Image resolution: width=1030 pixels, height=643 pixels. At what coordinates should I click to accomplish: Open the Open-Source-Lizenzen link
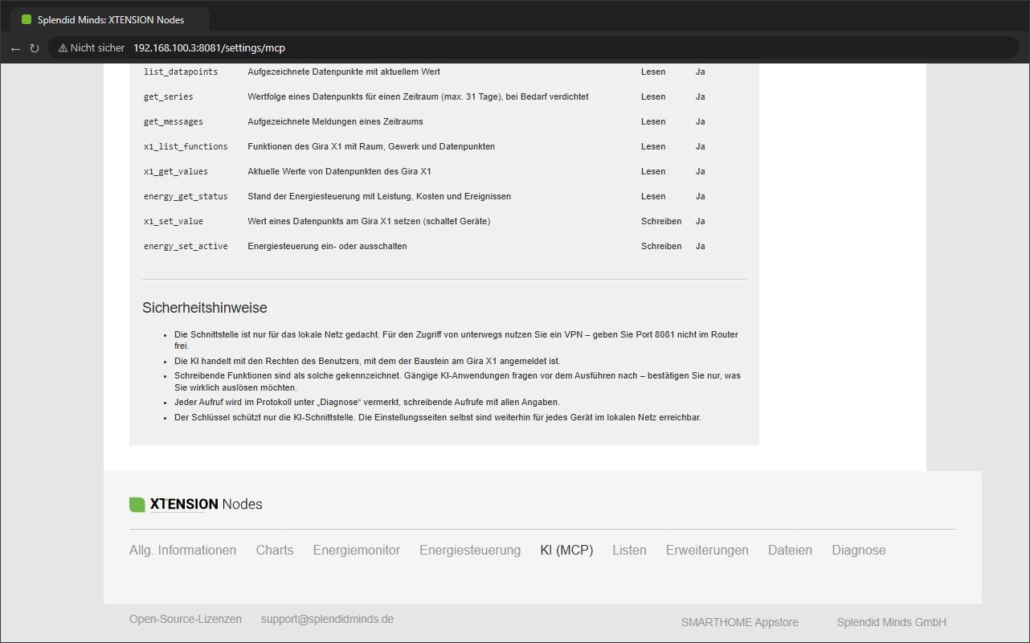click(185, 619)
